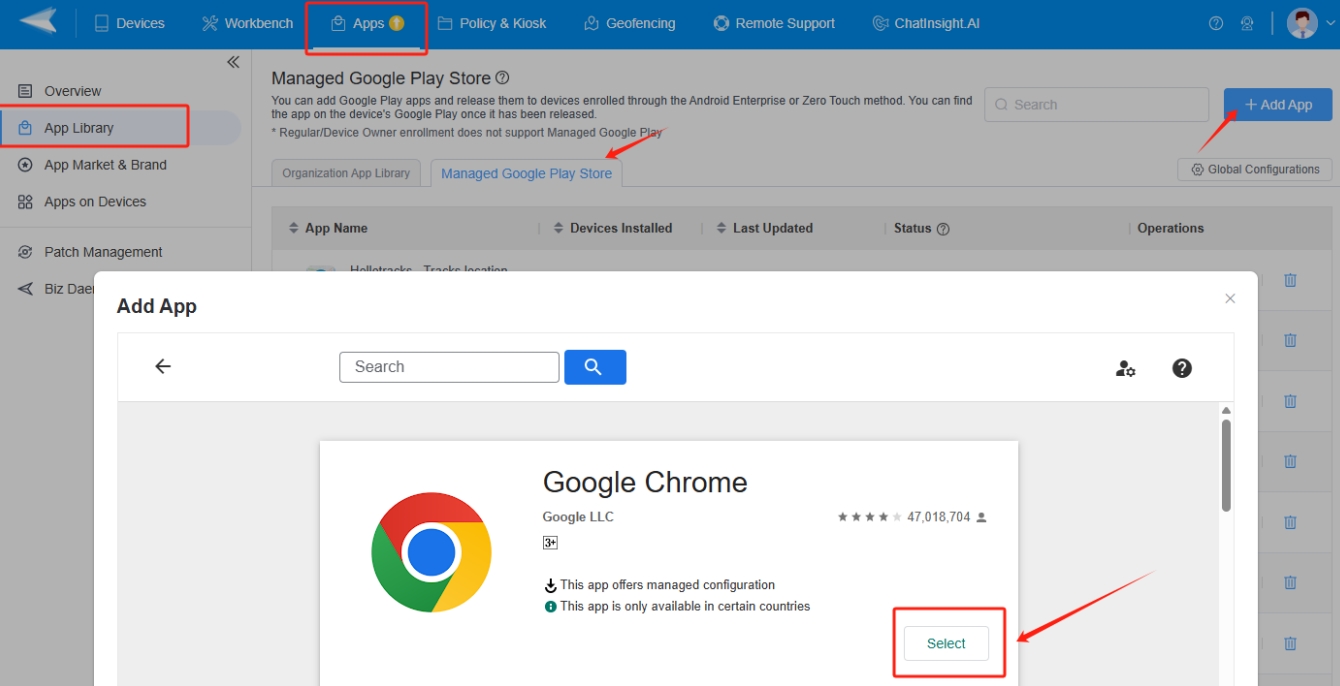The height and width of the screenshot is (686, 1340).
Task: Click the + Add App button
Action: coord(1278,104)
